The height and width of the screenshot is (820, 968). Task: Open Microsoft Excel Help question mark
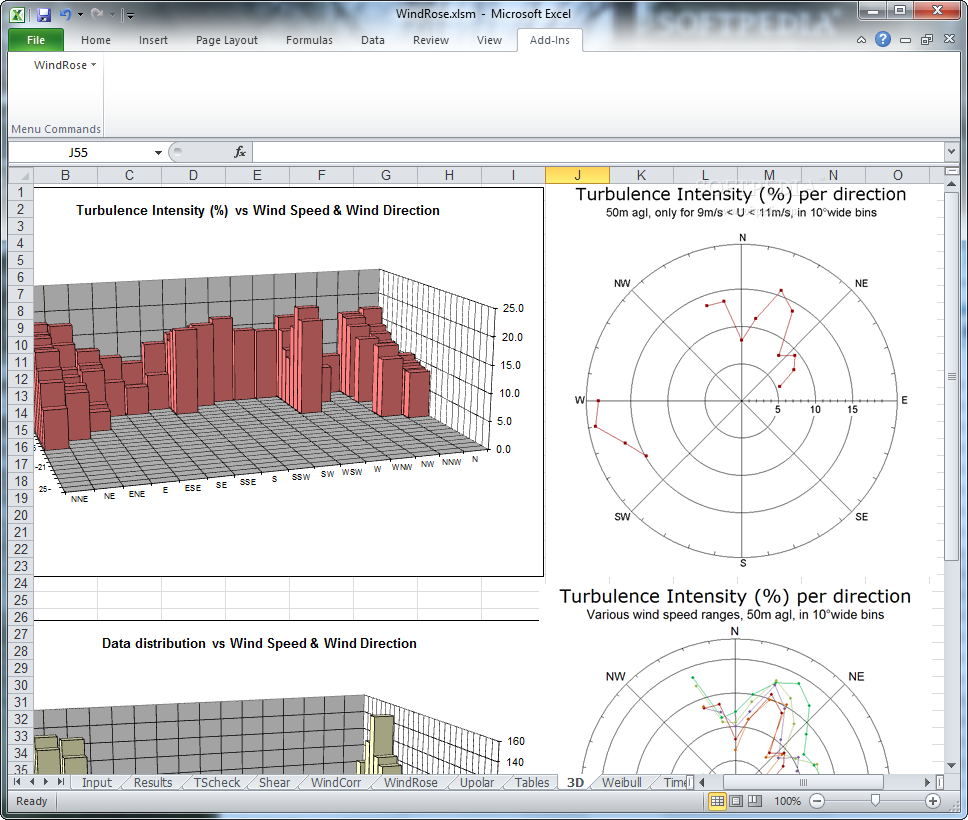point(883,40)
